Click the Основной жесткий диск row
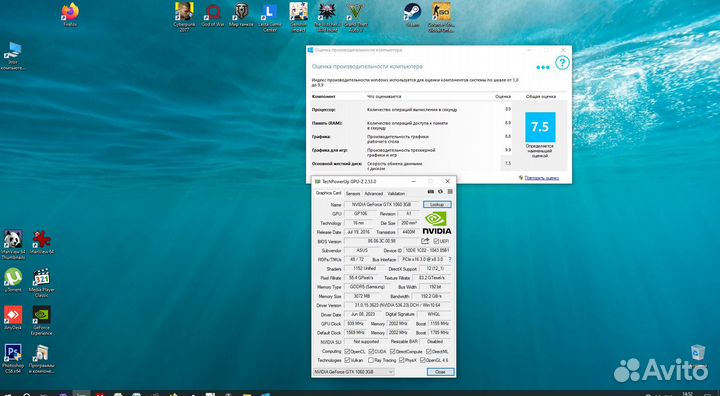720x396 pixels. coord(411,165)
